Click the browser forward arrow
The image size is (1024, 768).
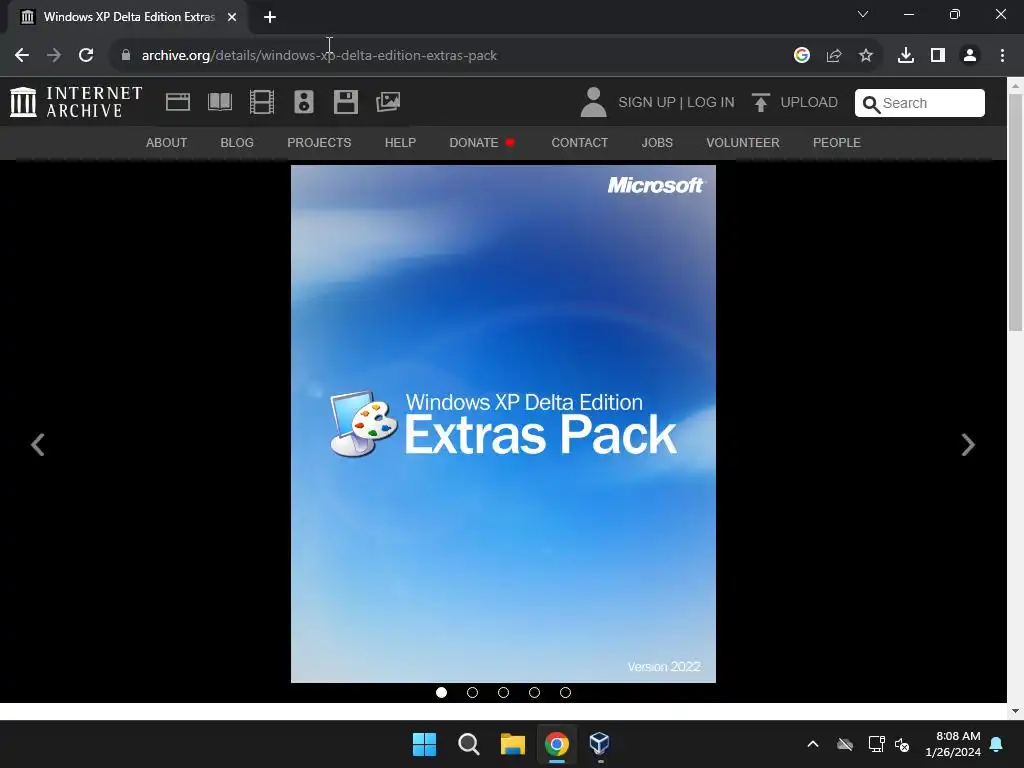(x=54, y=56)
